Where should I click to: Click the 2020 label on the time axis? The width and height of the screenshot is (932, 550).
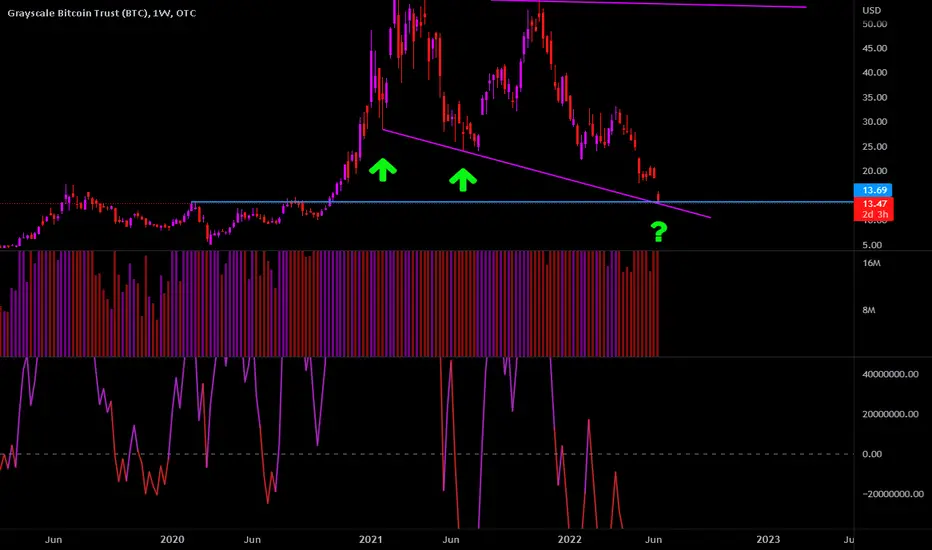(x=172, y=539)
